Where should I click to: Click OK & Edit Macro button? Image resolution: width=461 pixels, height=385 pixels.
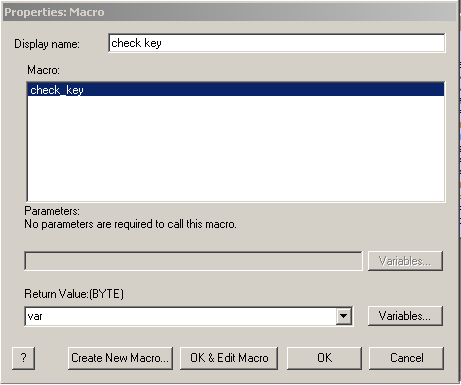[x=229, y=358]
